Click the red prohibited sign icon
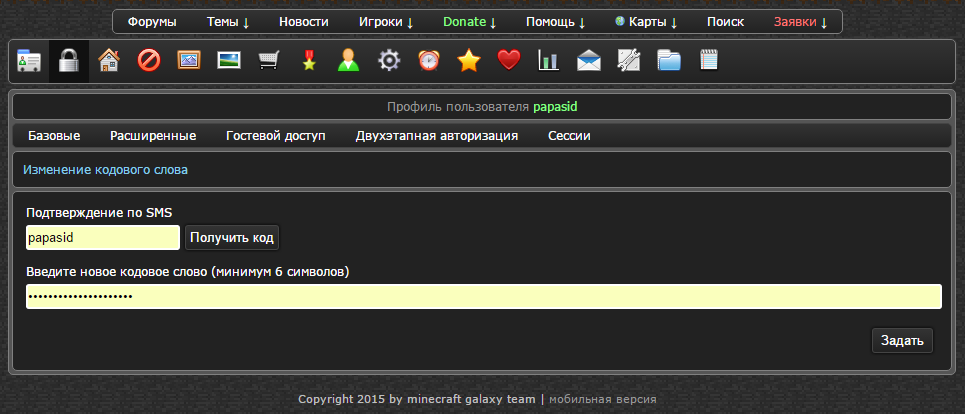The height and width of the screenshot is (414, 965). [149, 61]
